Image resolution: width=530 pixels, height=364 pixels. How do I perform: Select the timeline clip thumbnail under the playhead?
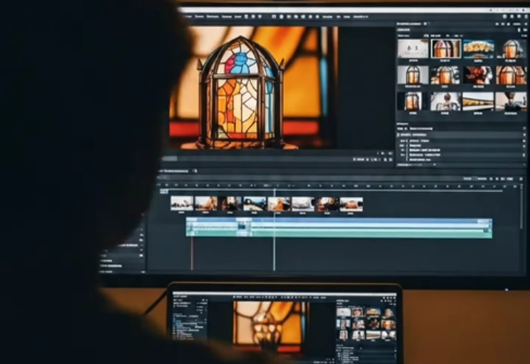click(x=279, y=204)
